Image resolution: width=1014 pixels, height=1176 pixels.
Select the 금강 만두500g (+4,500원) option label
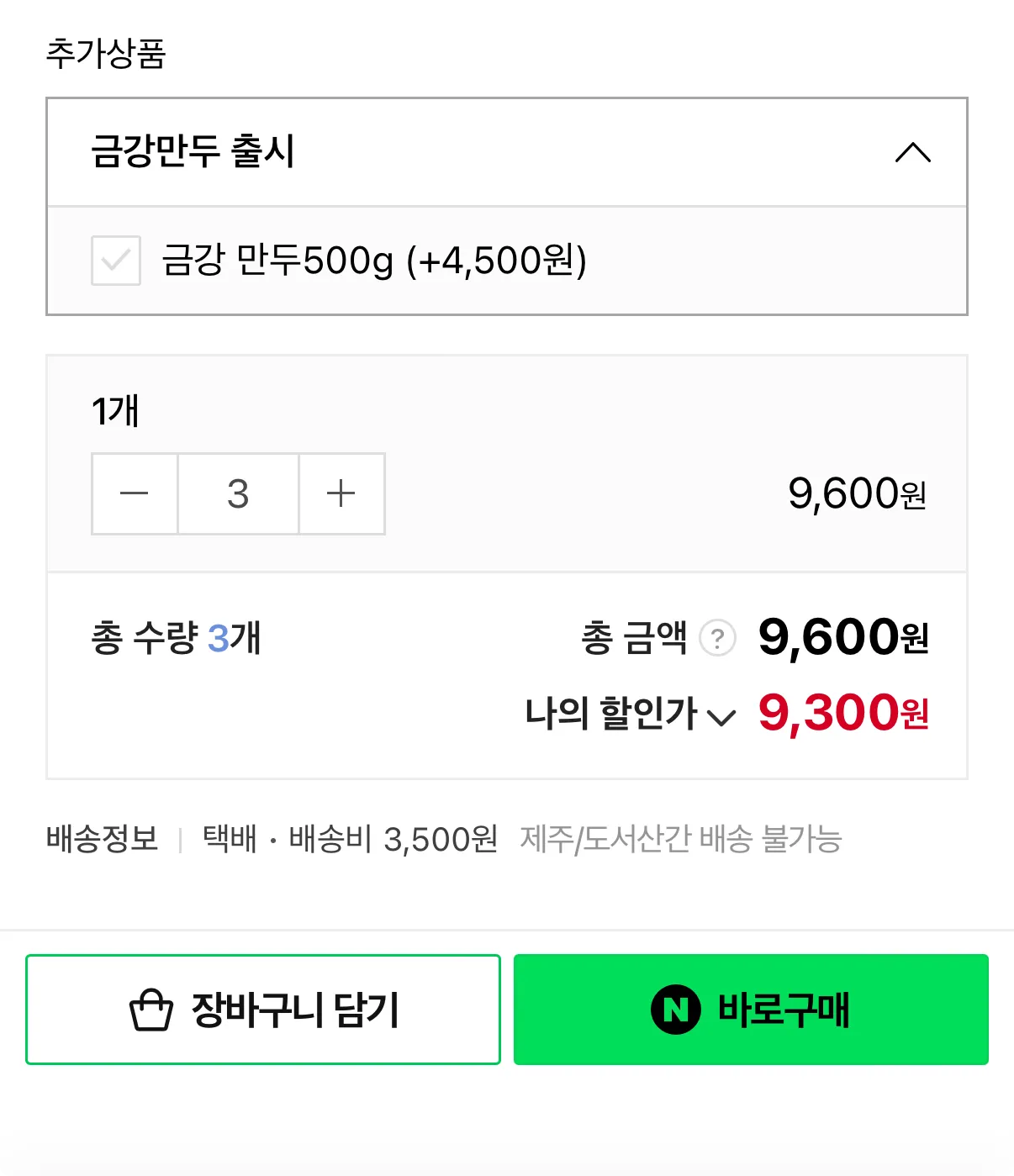click(373, 261)
